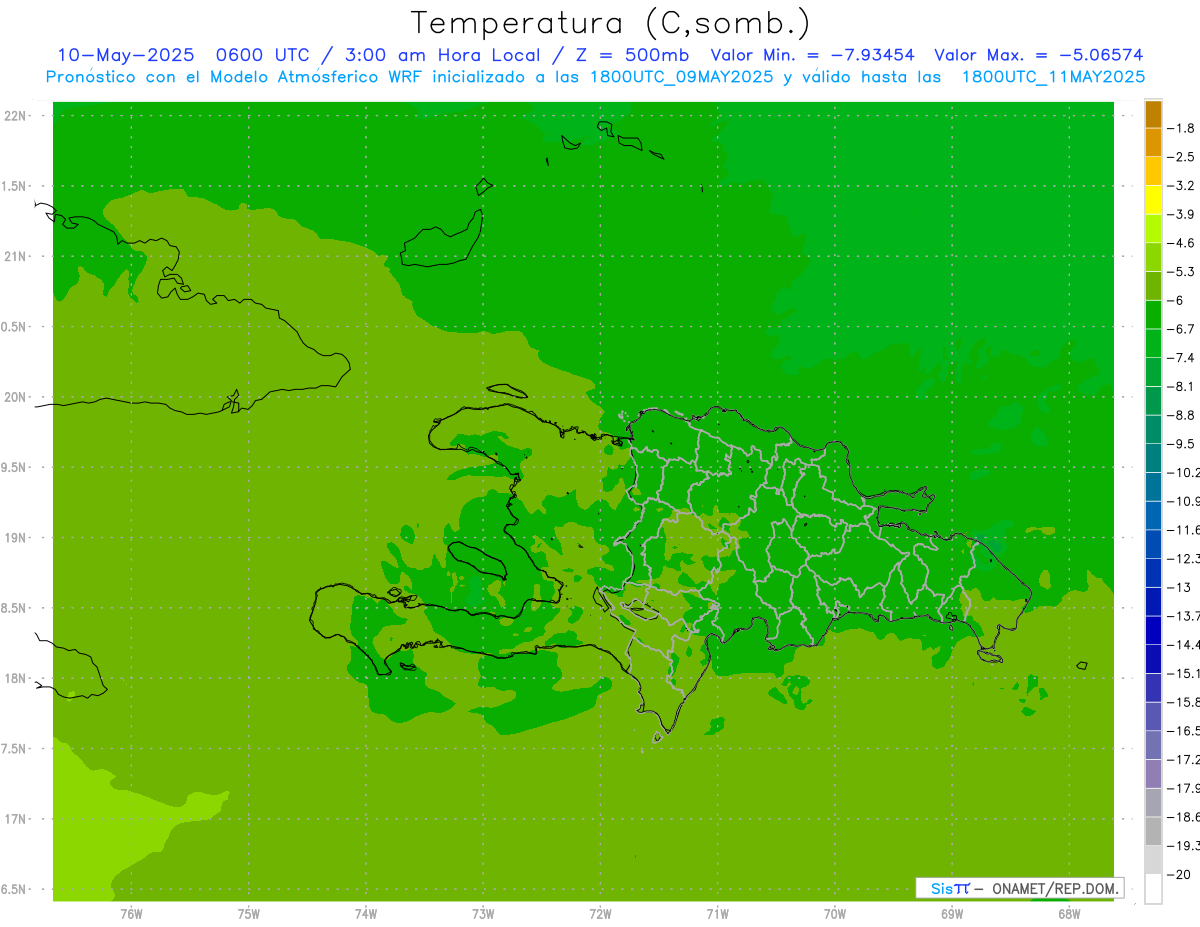Click the '71W' longitude label
The image size is (1200, 927).
coord(717,913)
